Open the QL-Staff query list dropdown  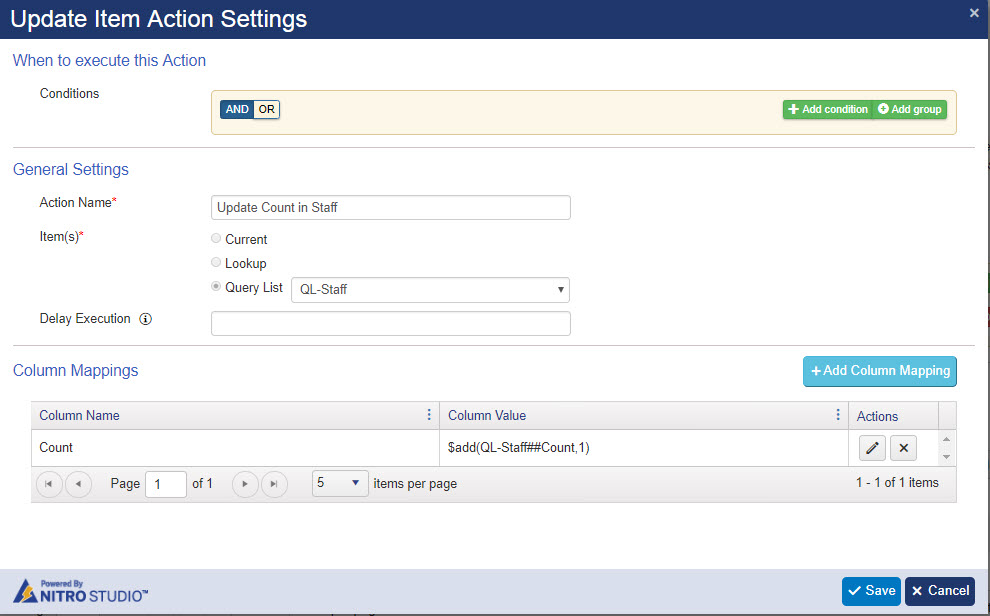[430, 290]
